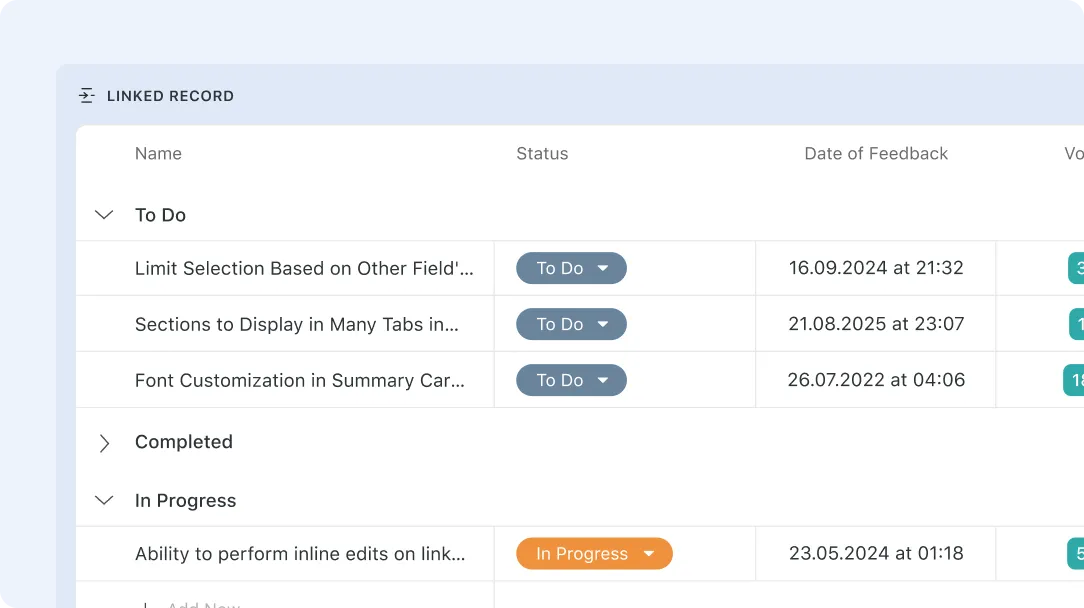
Task: Open status dropdown for Font Customization row
Action: tap(571, 380)
